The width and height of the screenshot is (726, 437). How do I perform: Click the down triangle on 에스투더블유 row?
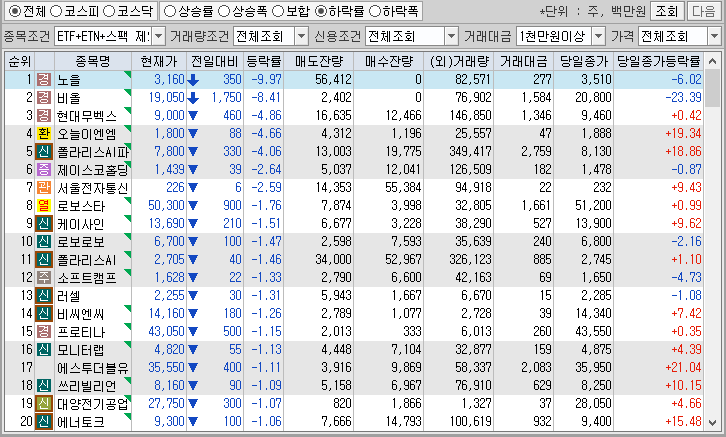pos(193,368)
